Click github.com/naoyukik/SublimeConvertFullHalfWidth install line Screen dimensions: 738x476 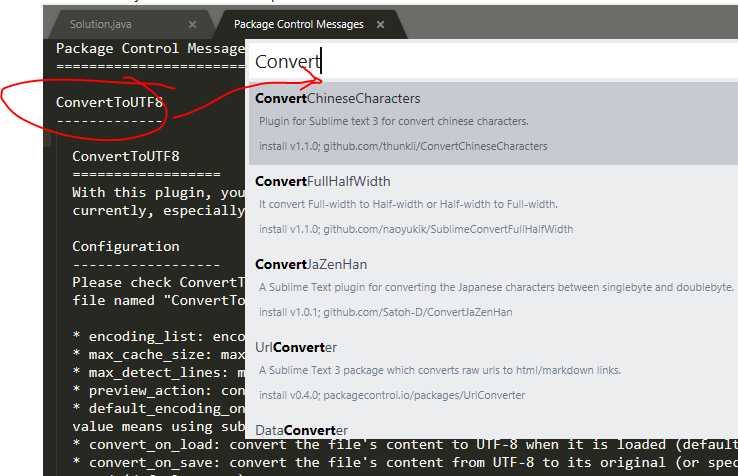point(416,229)
